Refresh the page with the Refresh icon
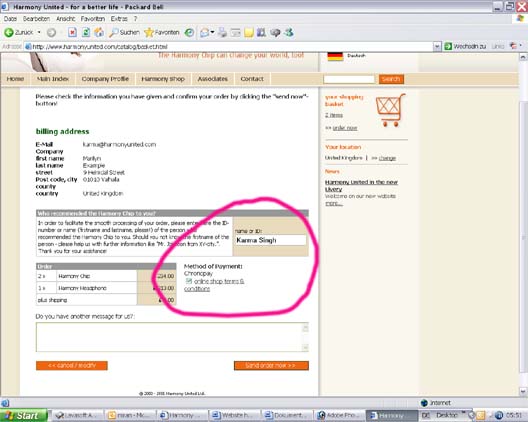Viewport: 528px width, 422px height. pyautogui.click(x=86, y=32)
